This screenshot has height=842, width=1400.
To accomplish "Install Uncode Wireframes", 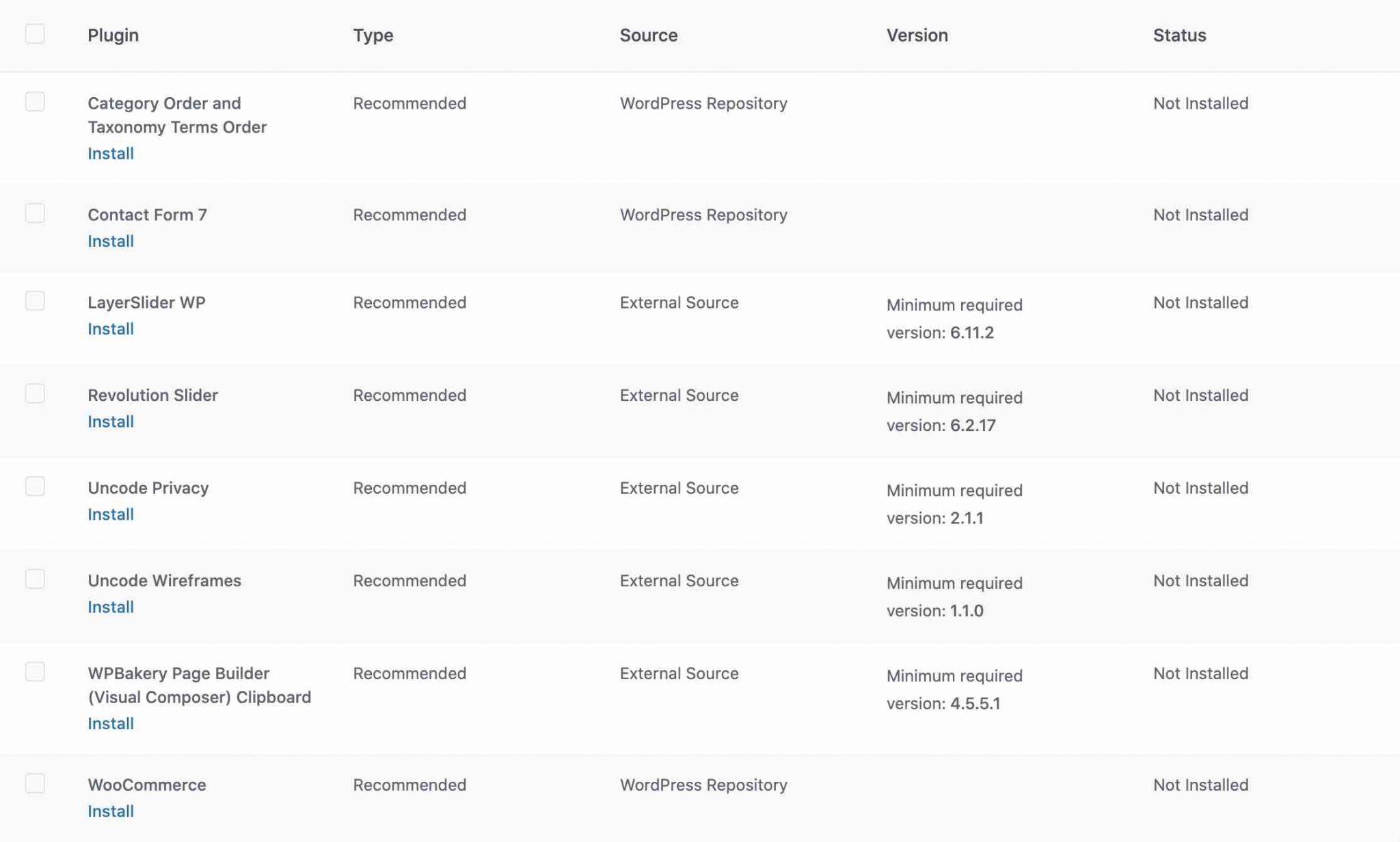I will tap(110, 607).
